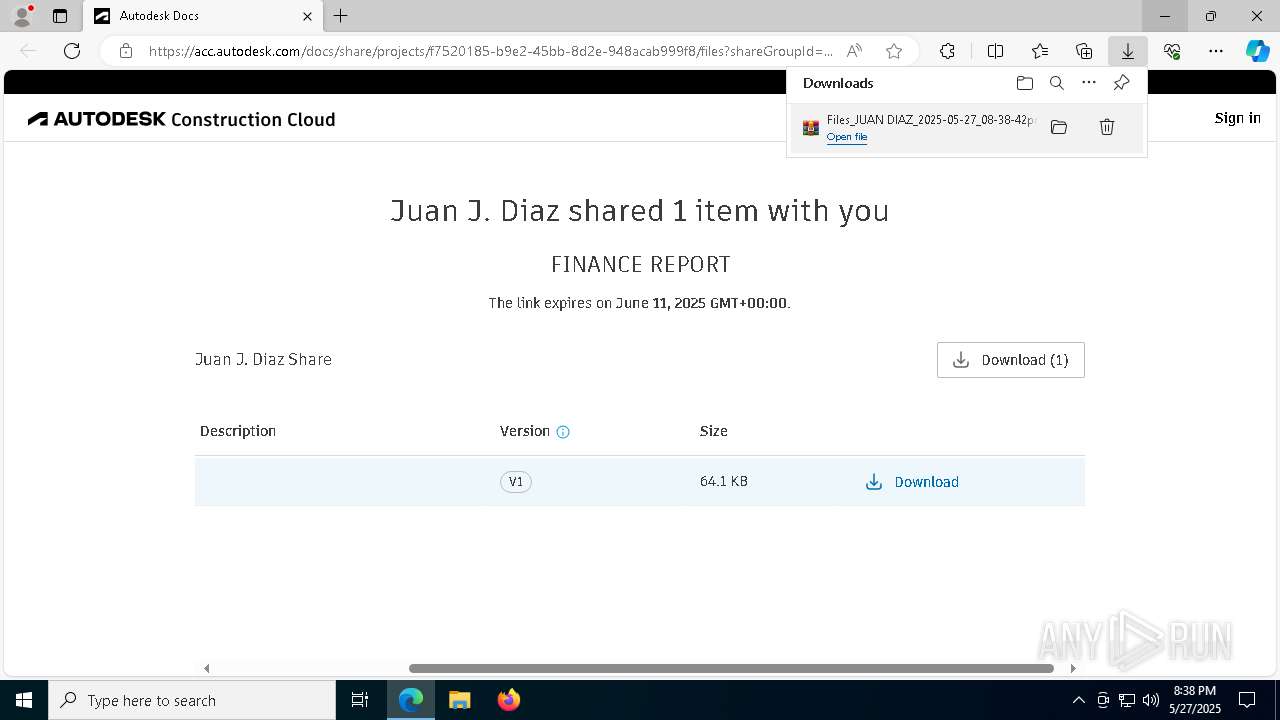1280x720 pixels.
Task: Open more options in Downloads panel
Action: 1089,83
